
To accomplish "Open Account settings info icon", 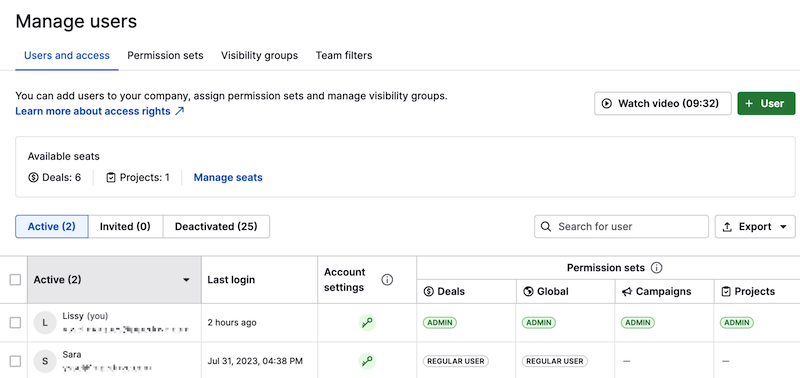I will 387,280.
